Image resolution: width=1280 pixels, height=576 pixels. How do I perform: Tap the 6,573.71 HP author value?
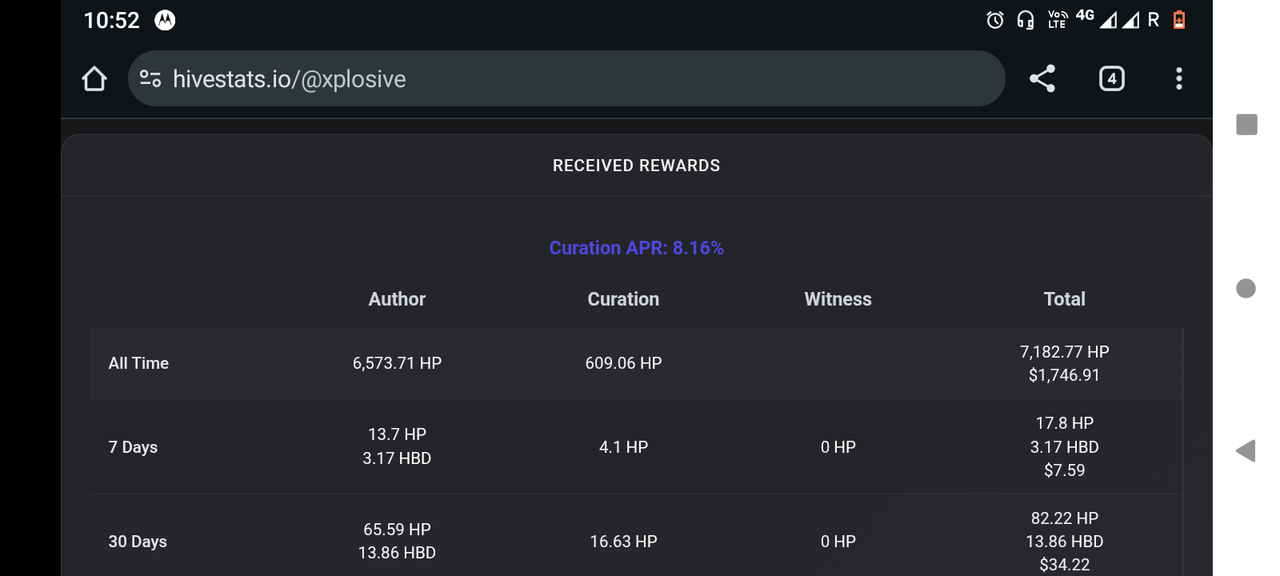coord(397,363)
